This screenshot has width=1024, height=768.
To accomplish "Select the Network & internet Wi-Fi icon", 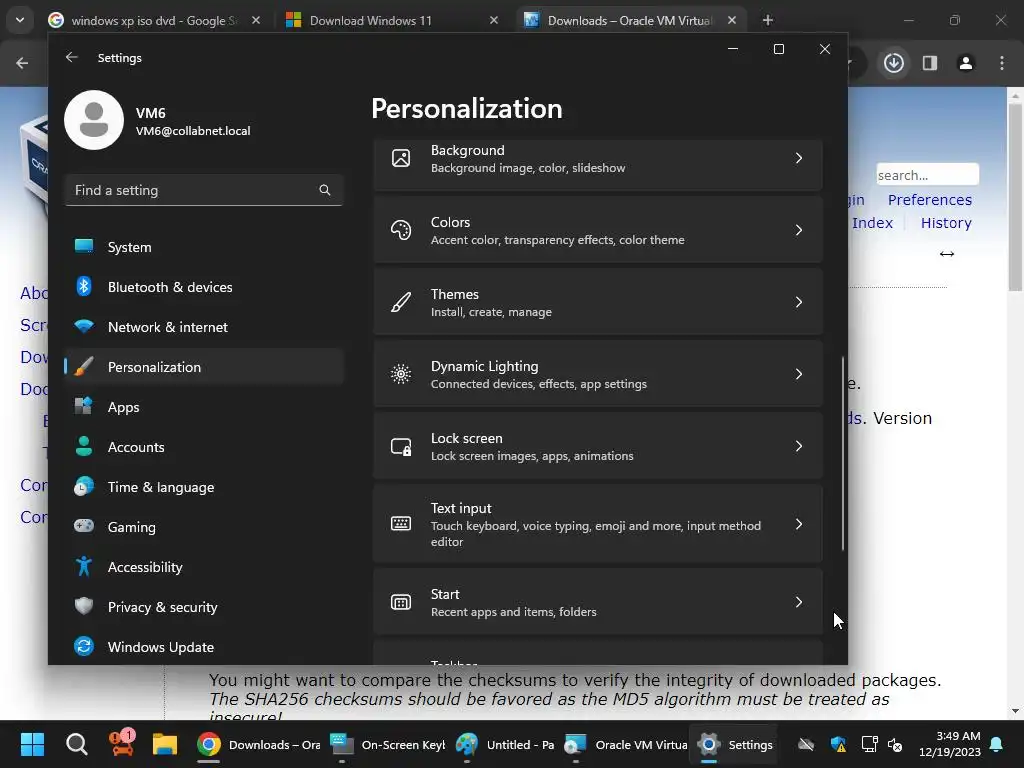I will coord(84,326).
